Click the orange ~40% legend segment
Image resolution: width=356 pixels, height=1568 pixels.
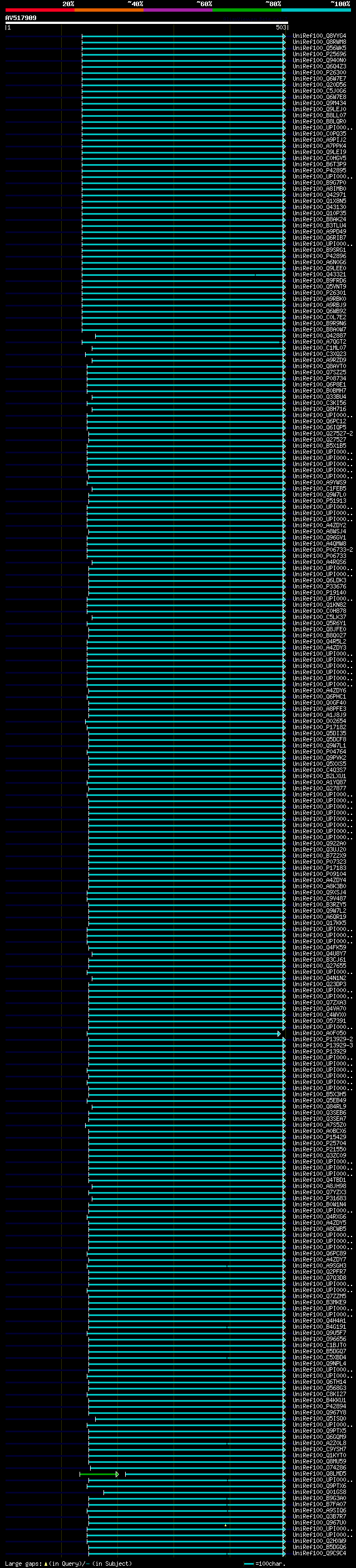pyautogui.click(x=109, y=10)
